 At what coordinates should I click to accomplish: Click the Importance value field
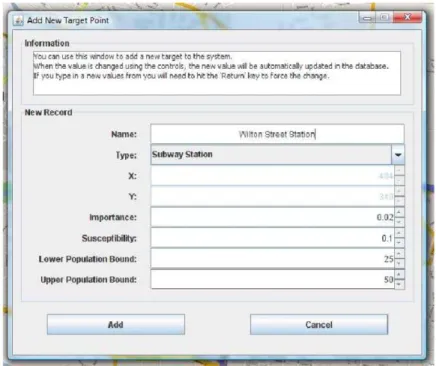click(x=273, y=217)
